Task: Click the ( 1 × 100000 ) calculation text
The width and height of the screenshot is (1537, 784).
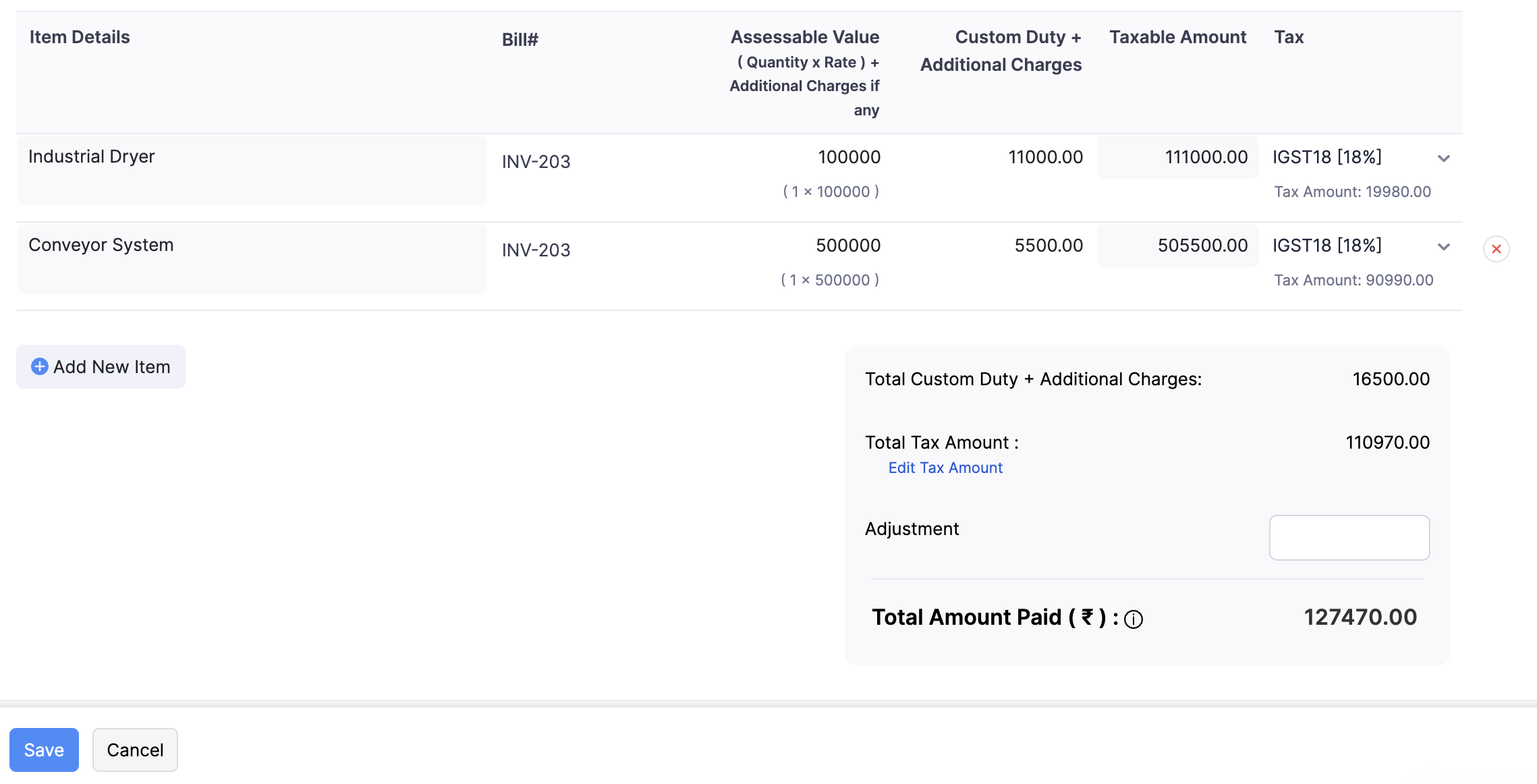Action: [x=831, y=192]
